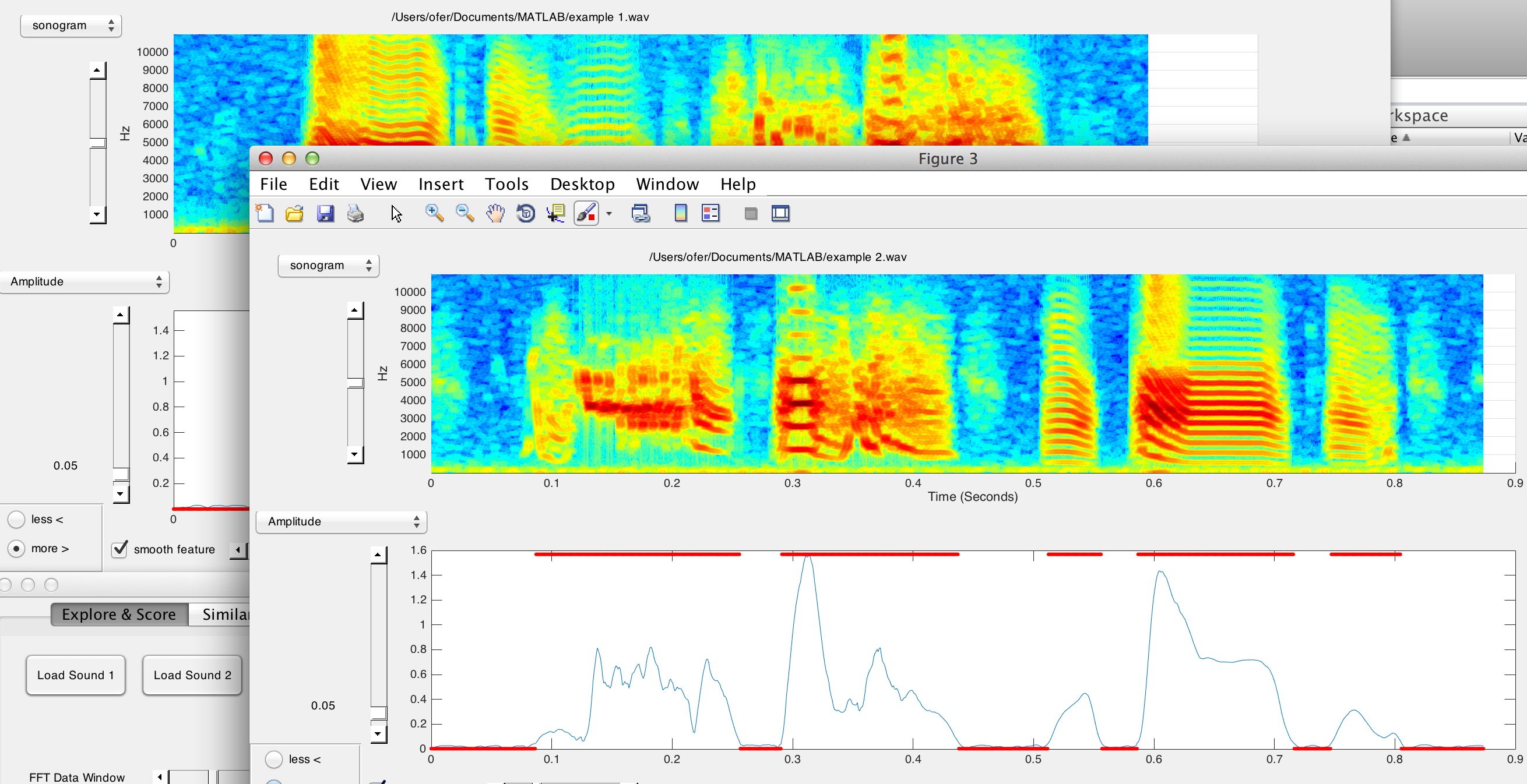This screenshot has height=784, width=1527.
Task: Click the Save Figure floppy icon
Action: [325, 213]
